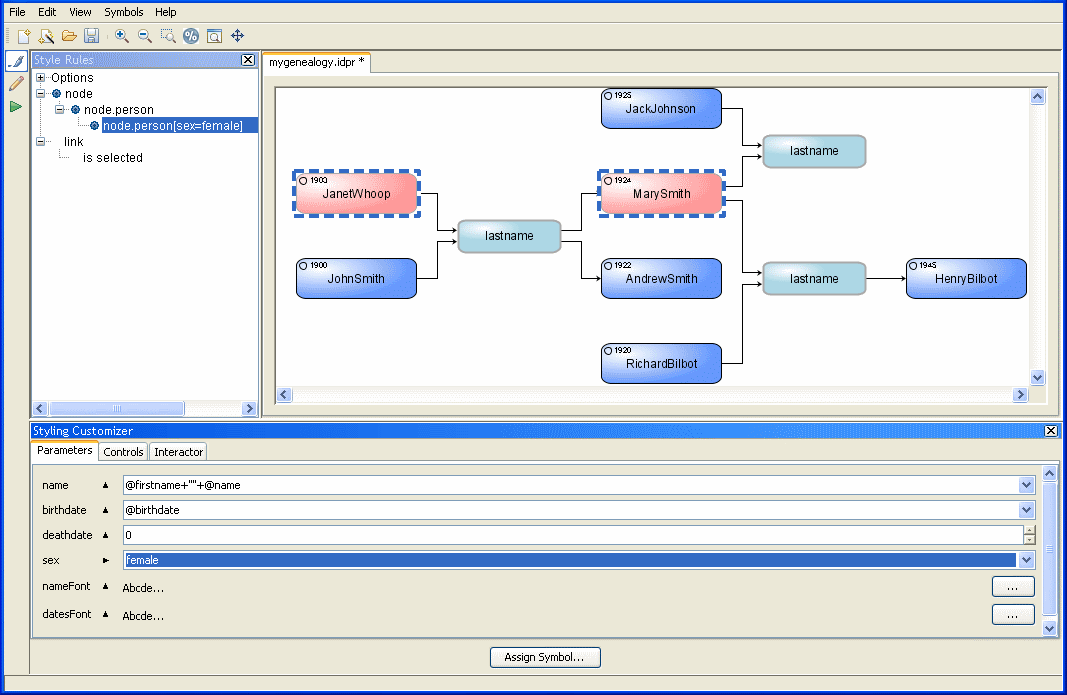Image resolution: width=1067 pixels, height=695 pixels.
Task: Click the nameFont ellipsis button
Action: point(1012,587)
